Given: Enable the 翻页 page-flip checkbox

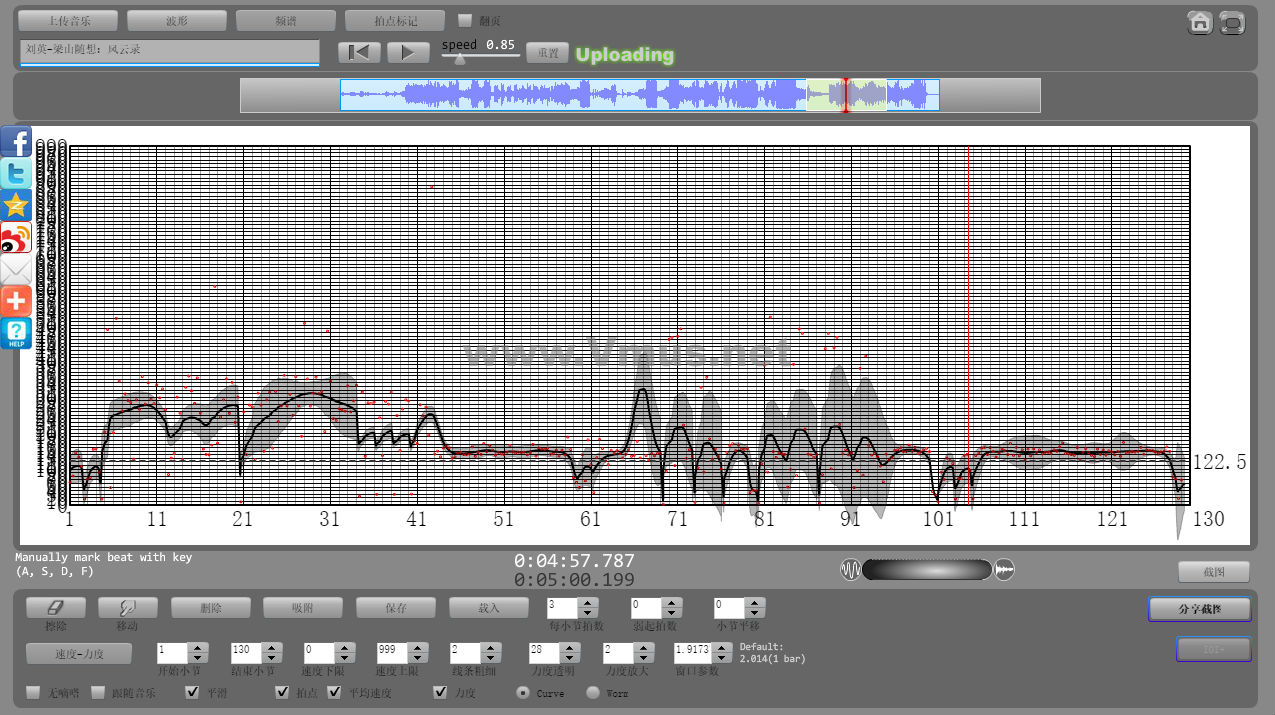Looking at the screenshot, I should [465, 20].
